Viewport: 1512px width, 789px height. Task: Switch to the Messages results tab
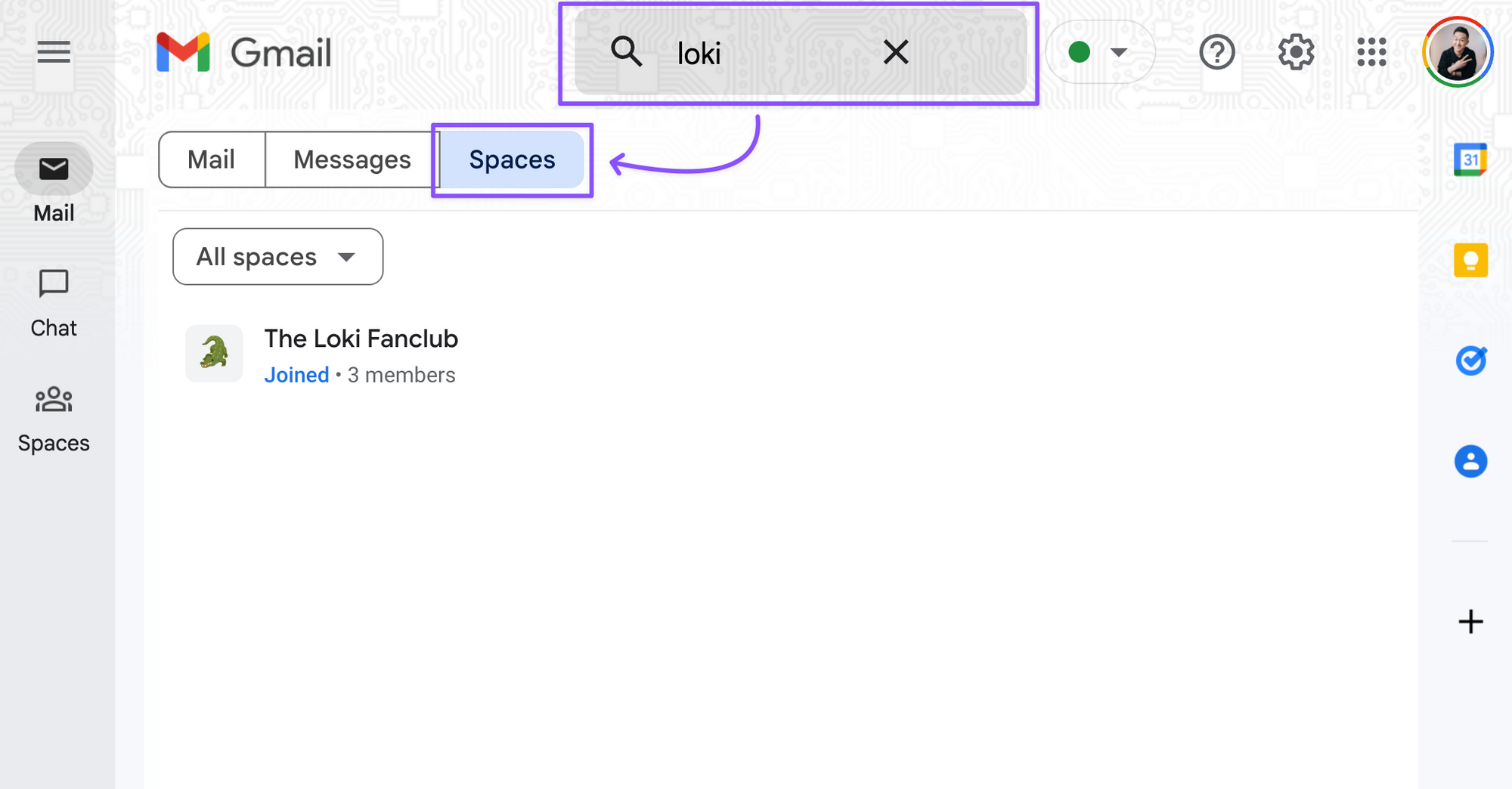[352, 159]
